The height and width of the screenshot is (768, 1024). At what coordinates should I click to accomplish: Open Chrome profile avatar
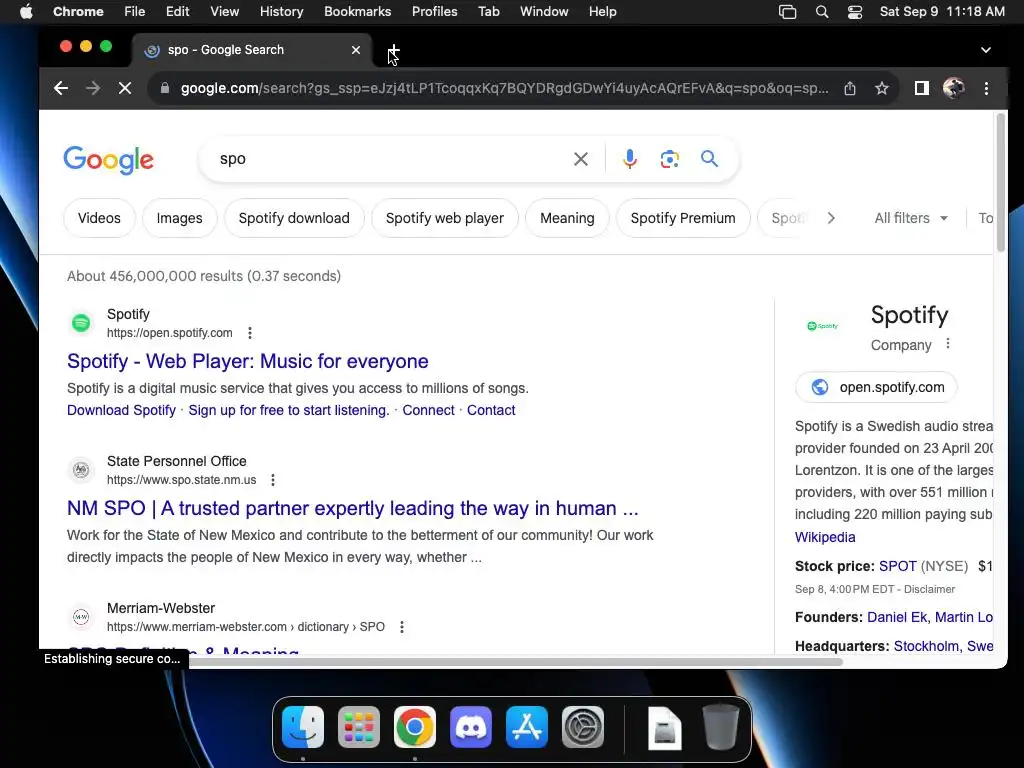tap(953, 88)
